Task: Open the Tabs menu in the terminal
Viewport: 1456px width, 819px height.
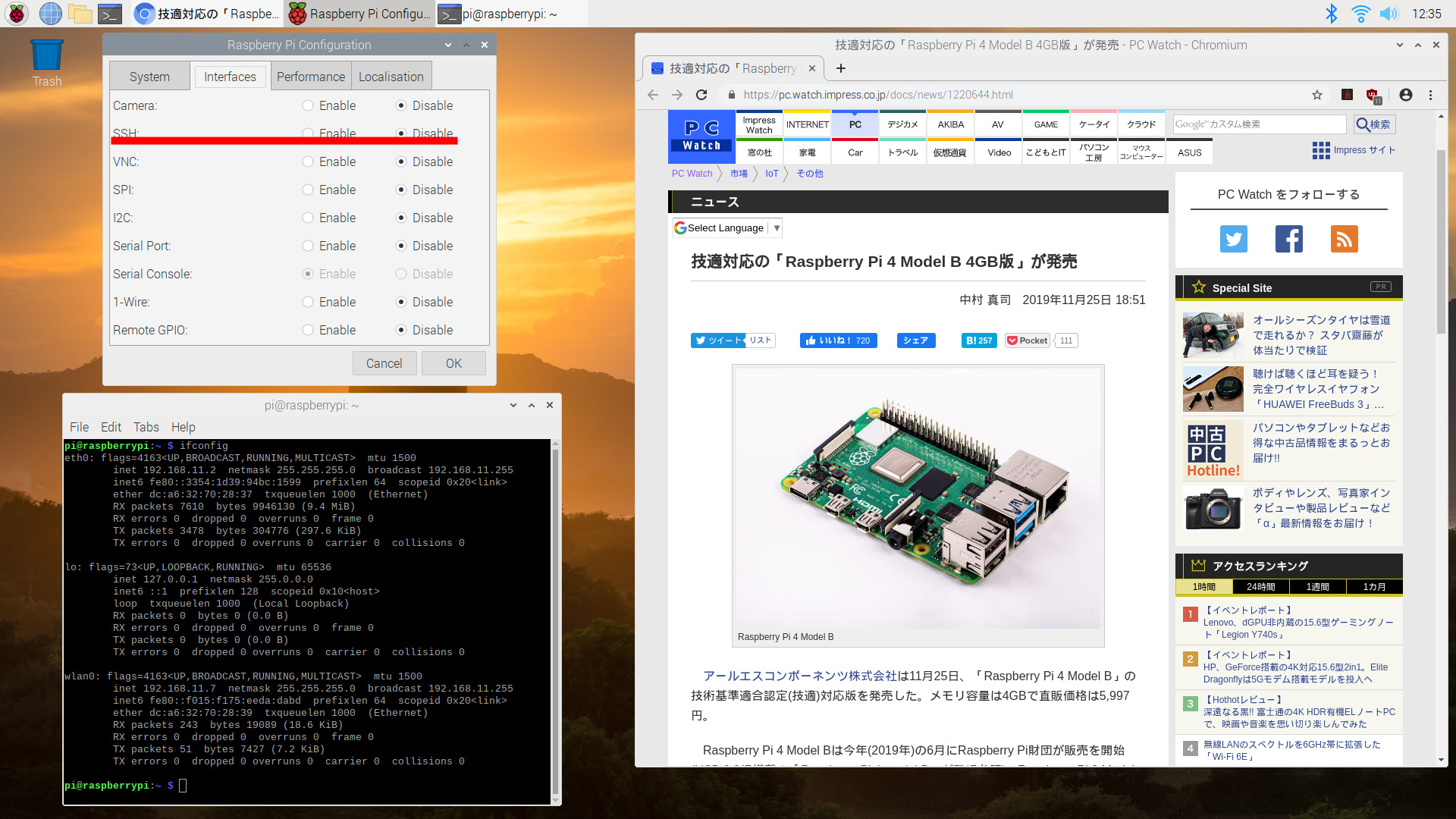Action: coord(146,427)
